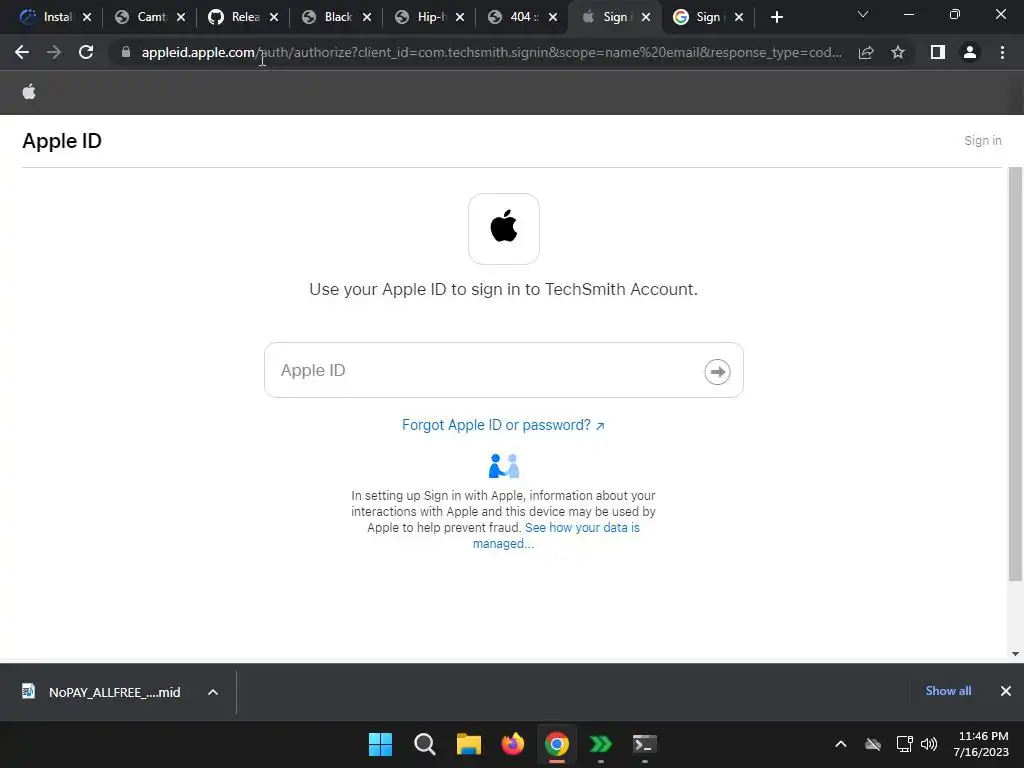The width and height of the screenshot is (1024, 768).
Task: Click the privacy handshake icon
Action: coord(504,466)
